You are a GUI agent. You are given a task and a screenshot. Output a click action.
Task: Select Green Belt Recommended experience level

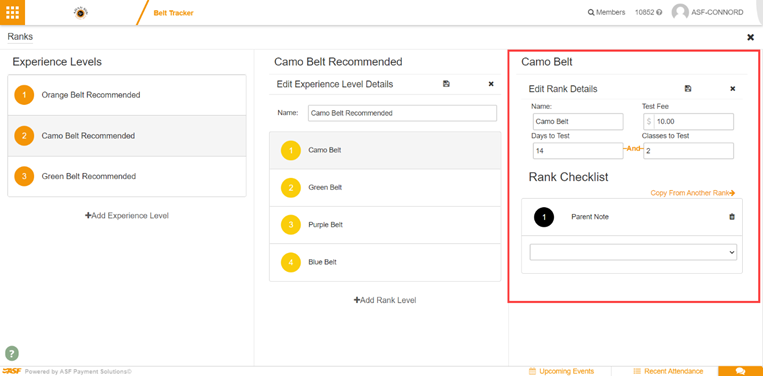127,177
